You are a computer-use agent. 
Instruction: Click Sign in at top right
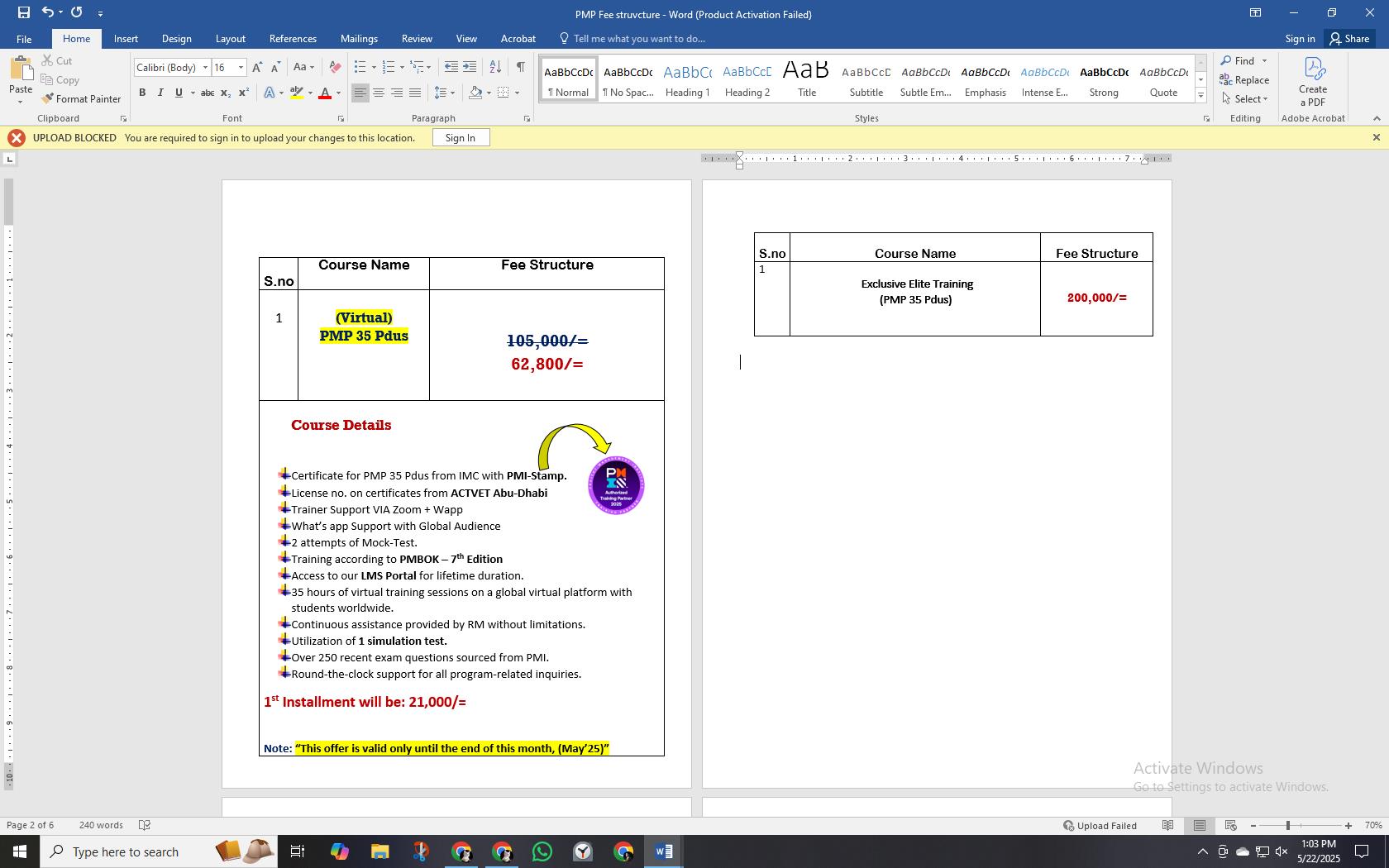1300,39
